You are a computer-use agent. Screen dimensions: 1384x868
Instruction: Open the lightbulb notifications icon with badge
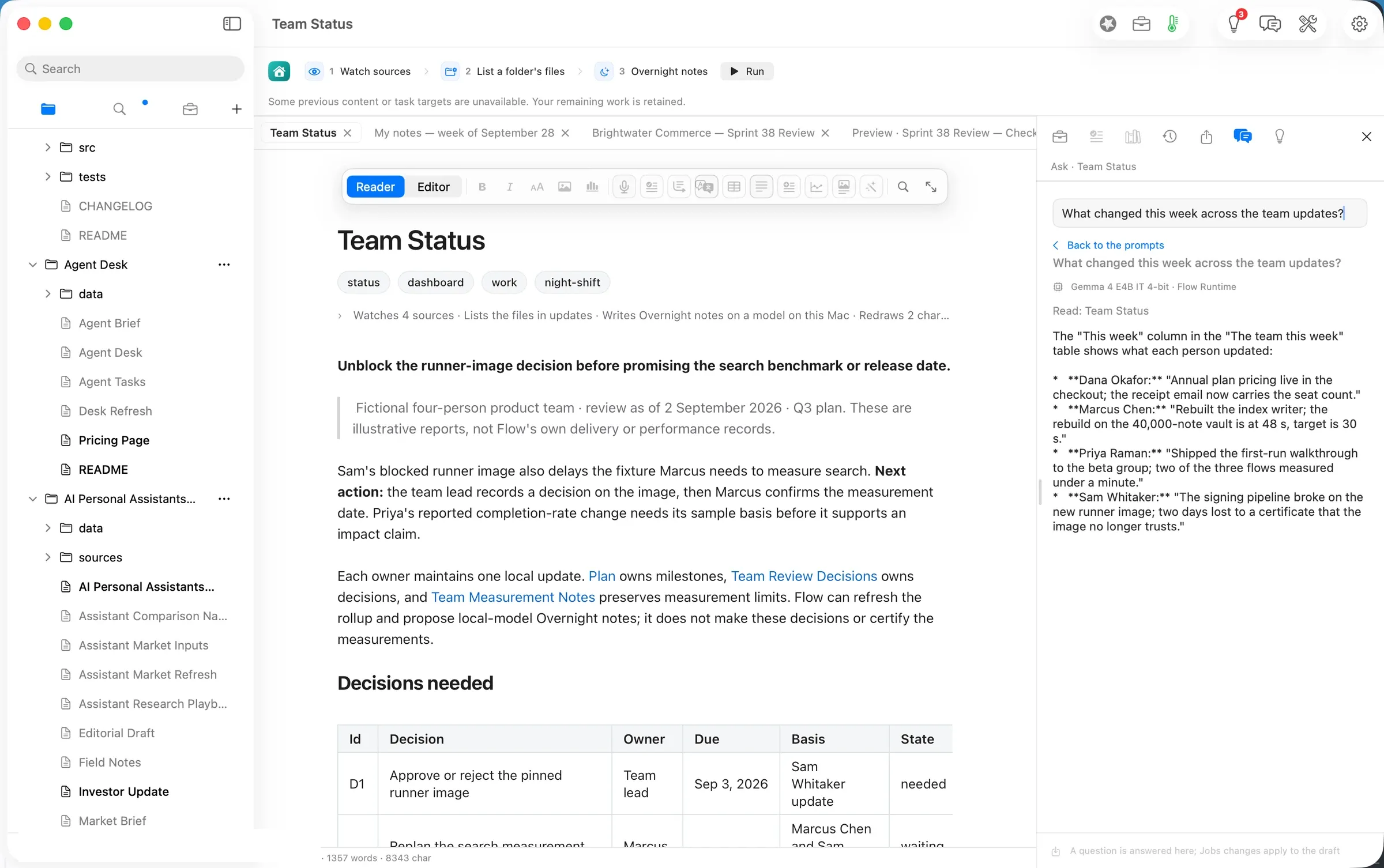click(1234, 23)
